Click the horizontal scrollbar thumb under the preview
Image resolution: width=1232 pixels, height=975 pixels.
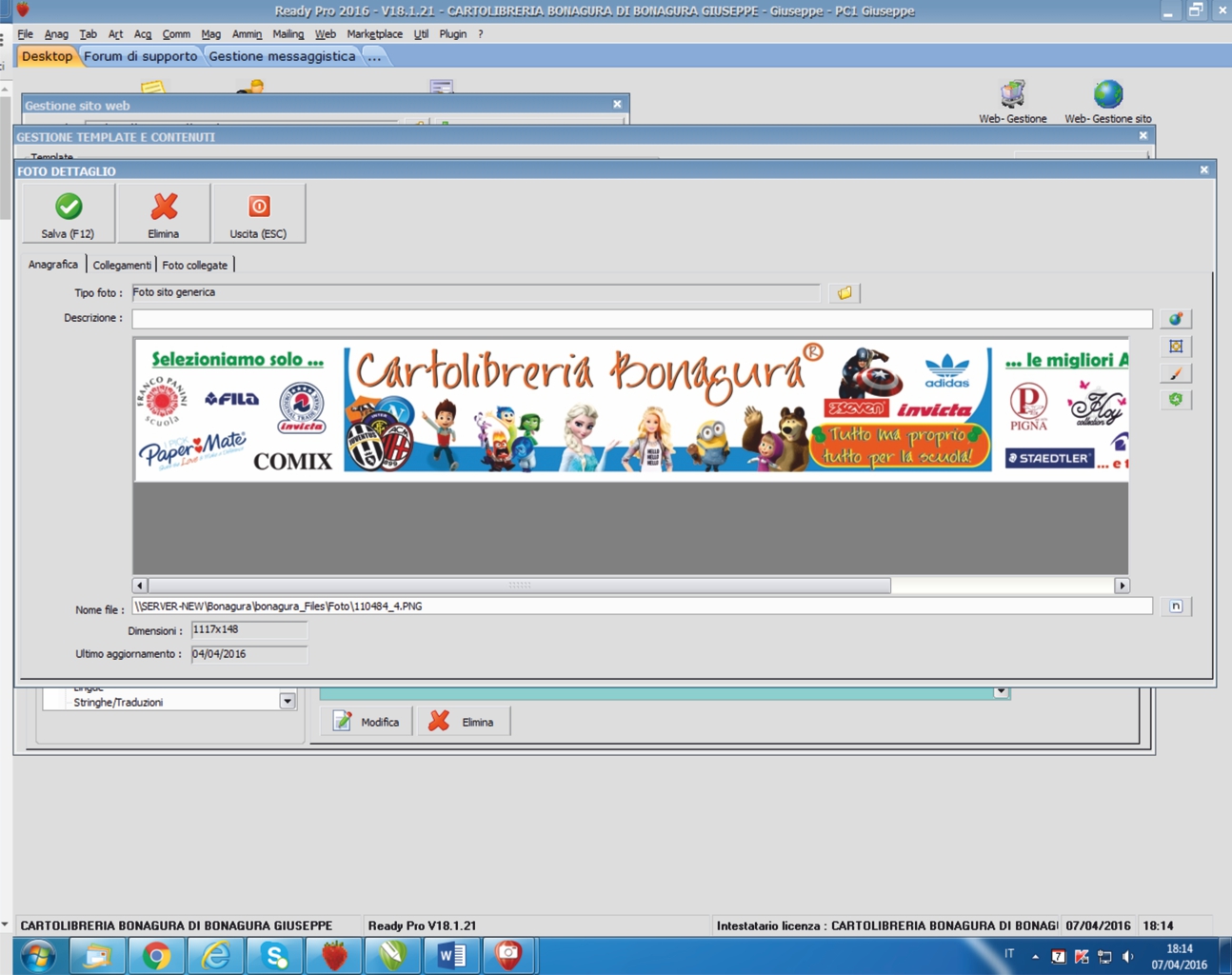point(520,586)
